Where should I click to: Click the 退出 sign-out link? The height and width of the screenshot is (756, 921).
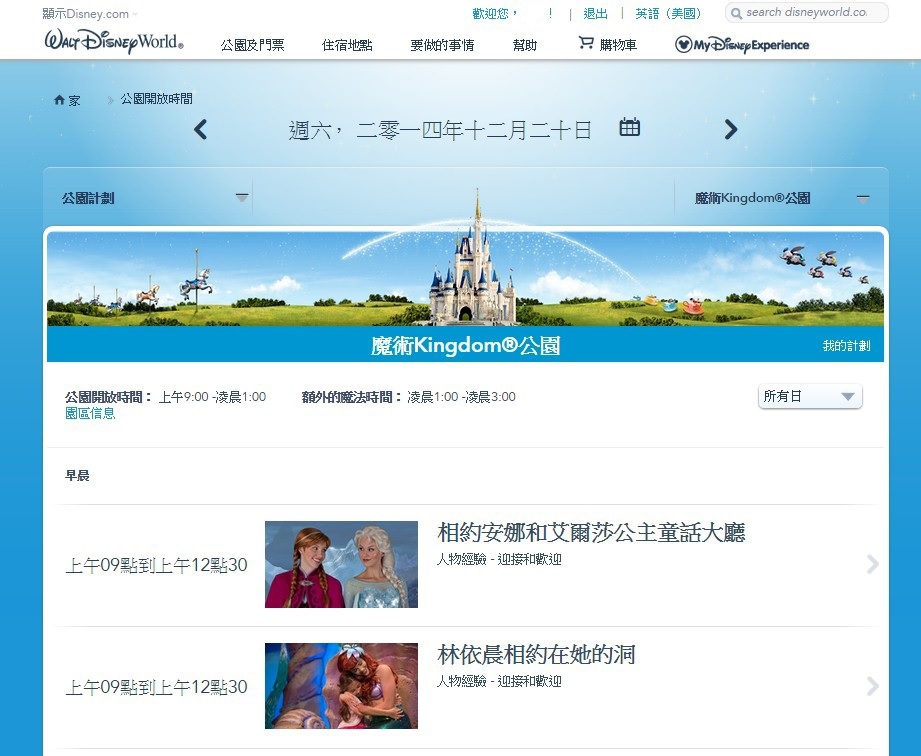click(x=596, y=14)
